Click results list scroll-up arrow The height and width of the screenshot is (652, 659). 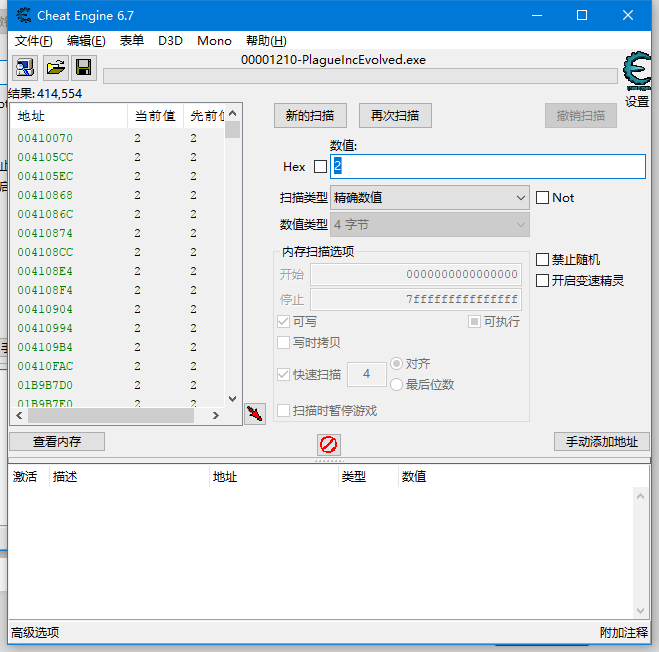tap(232, 113)
